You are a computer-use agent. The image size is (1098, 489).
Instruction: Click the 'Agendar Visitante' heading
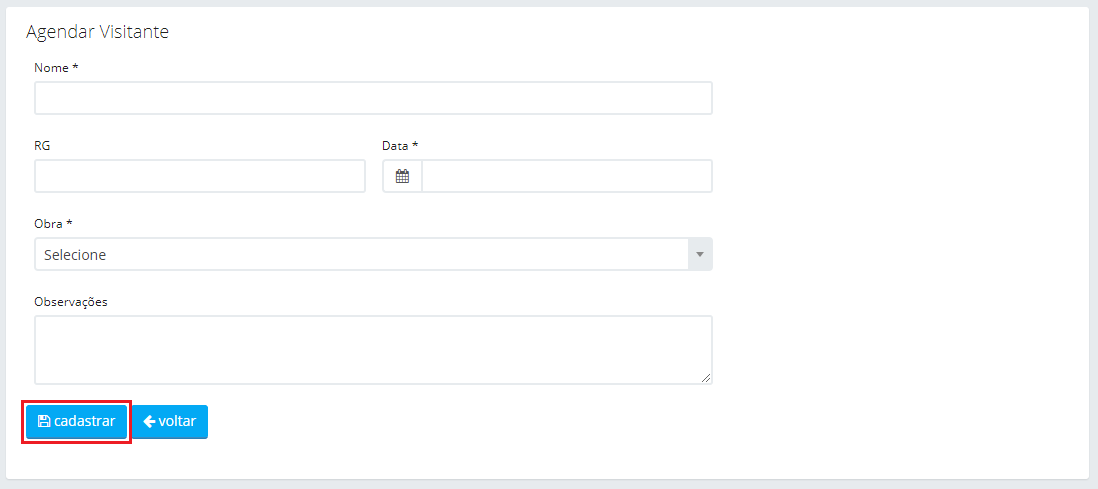pyautogui.click(x=97, y=32)
